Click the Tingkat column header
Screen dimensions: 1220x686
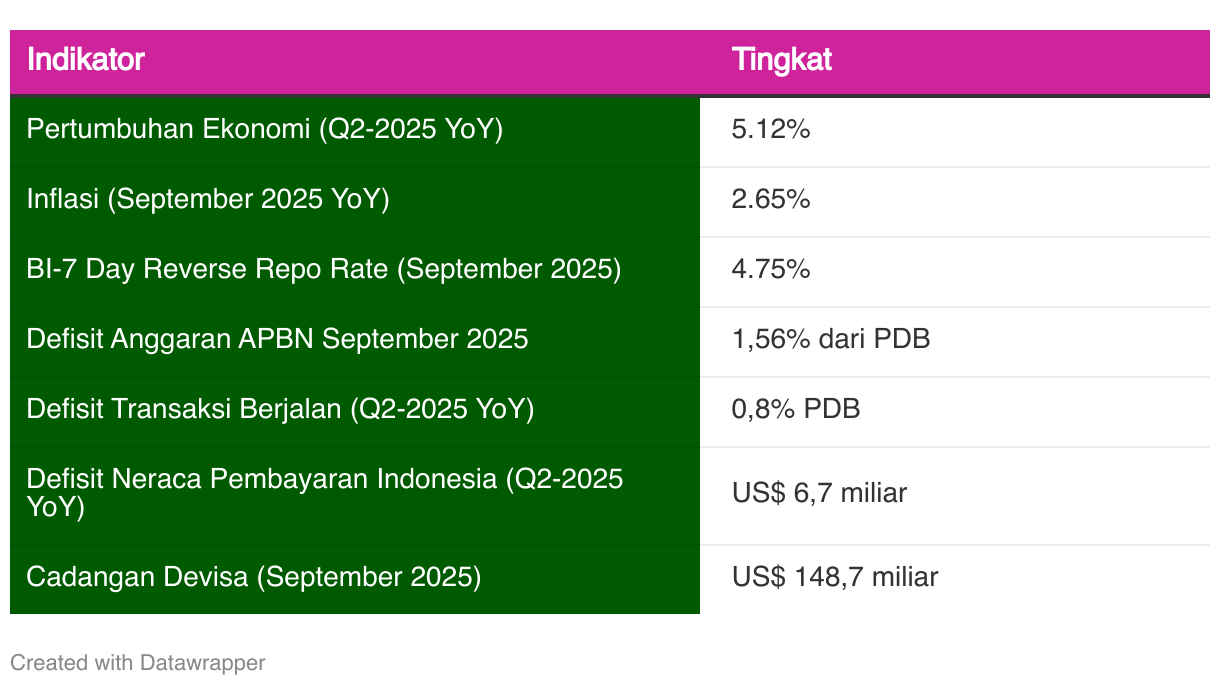[x=782, y=60]
